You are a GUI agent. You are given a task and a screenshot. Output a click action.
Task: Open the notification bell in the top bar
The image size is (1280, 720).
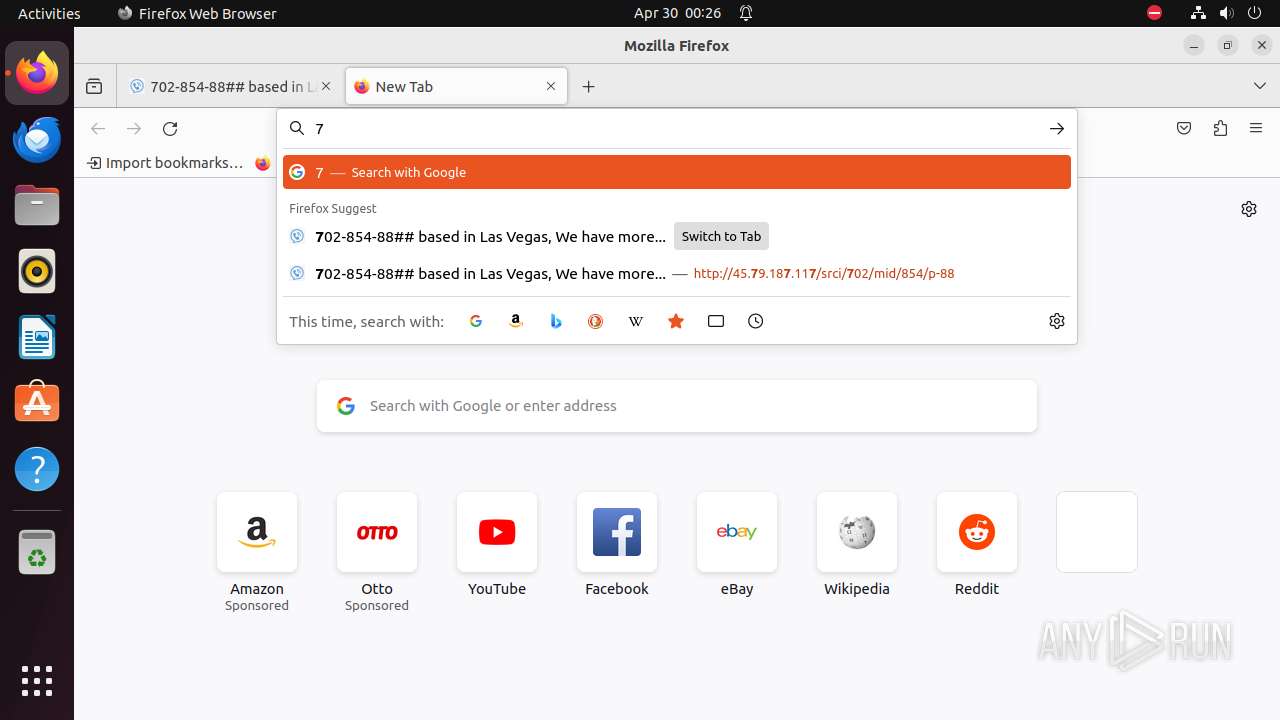(746, 13)
